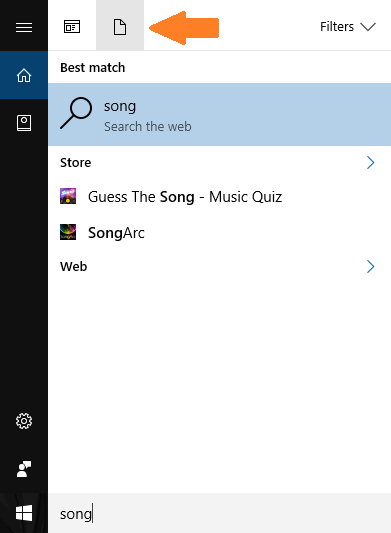The height and width of the screenshot is (533, 391).
Task: Click the SongArc app thumbnail
Action: click(68, 232)
